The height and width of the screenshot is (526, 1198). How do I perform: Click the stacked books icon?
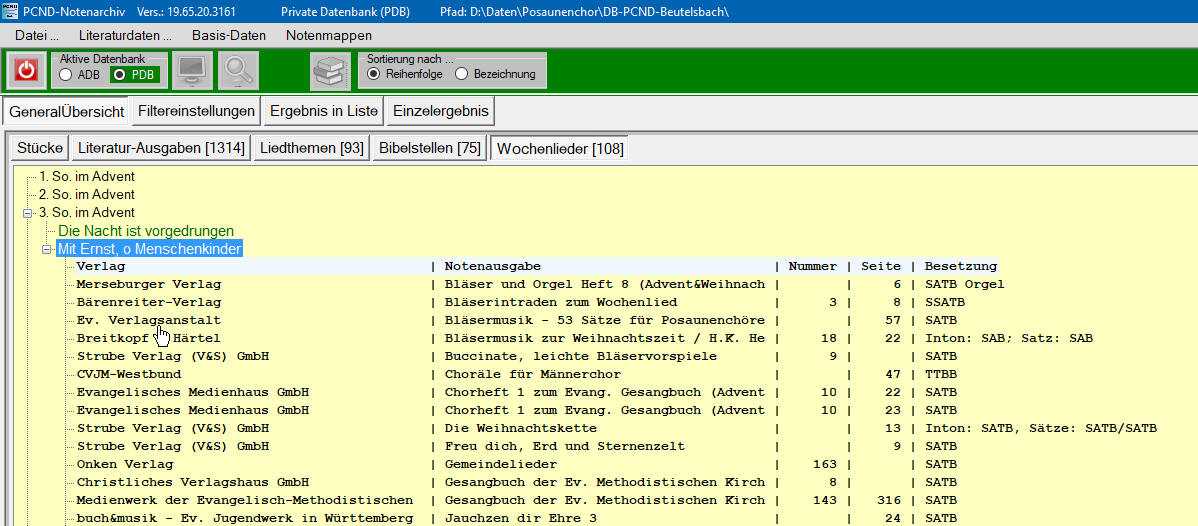click(330, 71)
